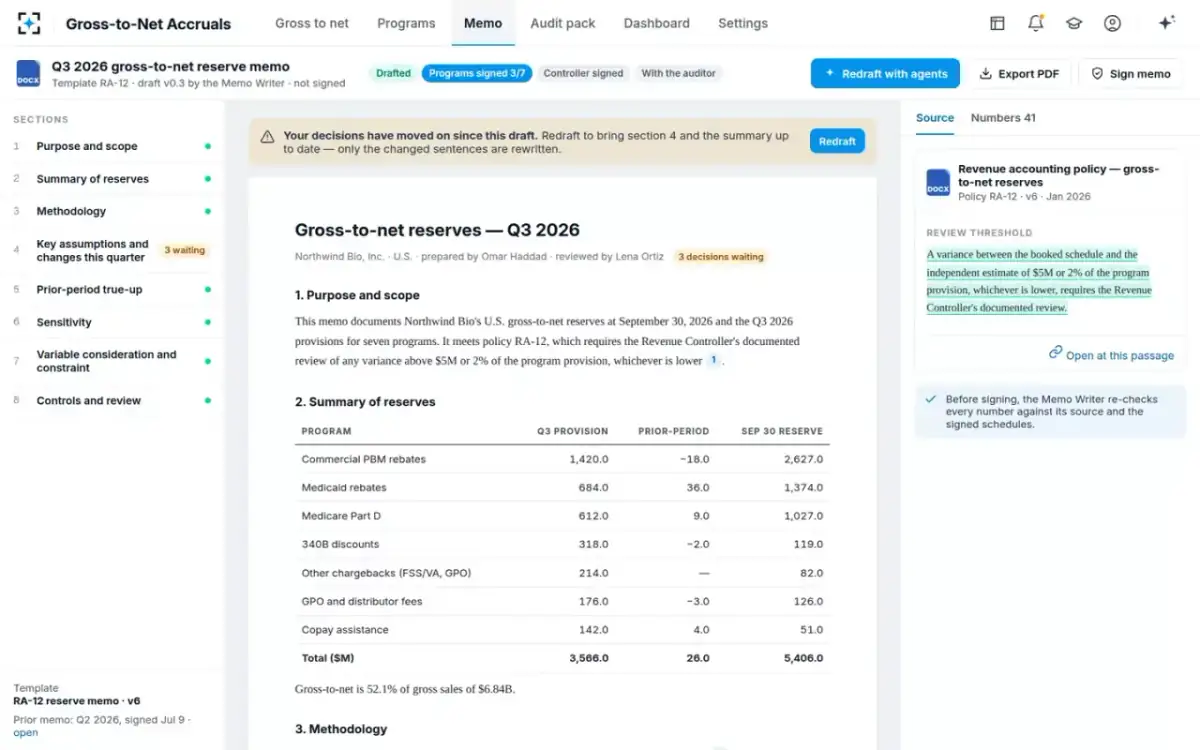1200x750 pixels.
Task: Click the DOCX icon on the policy source card
Action: point(938,182)
